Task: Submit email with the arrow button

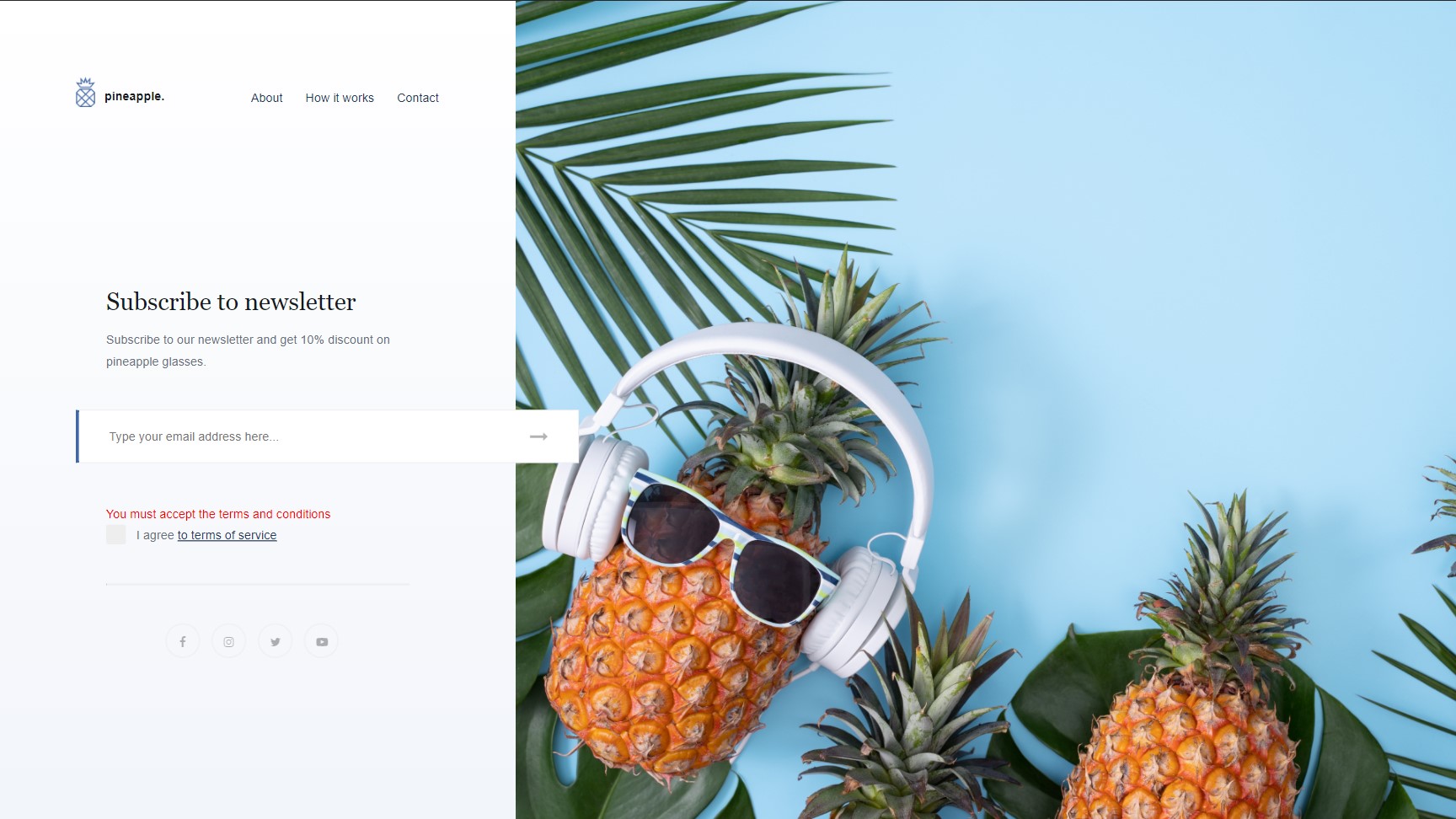Action: click(x=538, y=436)
